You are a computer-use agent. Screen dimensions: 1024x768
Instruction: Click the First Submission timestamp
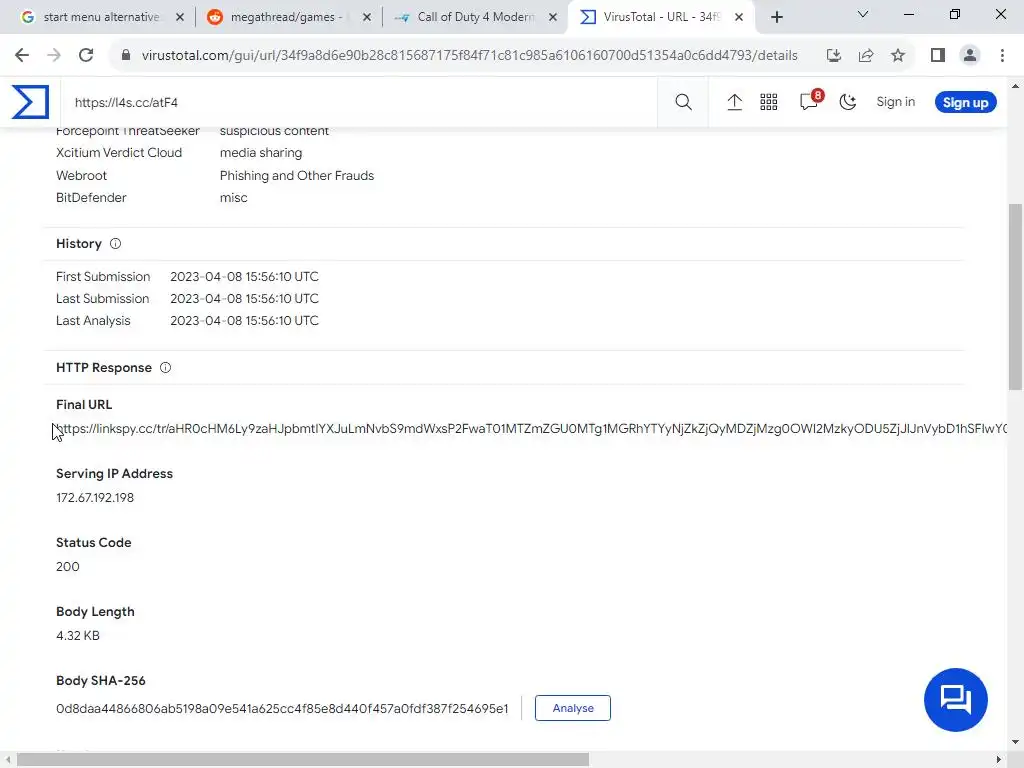click(x=244, y=277)
